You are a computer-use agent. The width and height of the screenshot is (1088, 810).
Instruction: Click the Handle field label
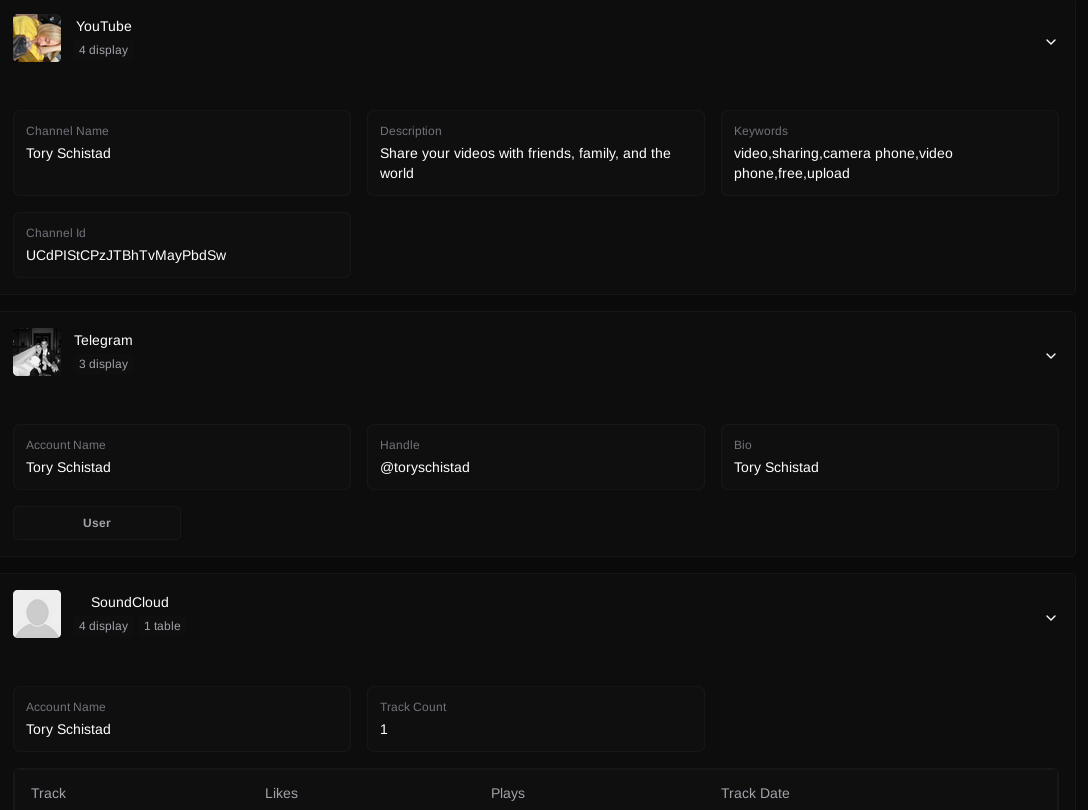coord(400,445)
